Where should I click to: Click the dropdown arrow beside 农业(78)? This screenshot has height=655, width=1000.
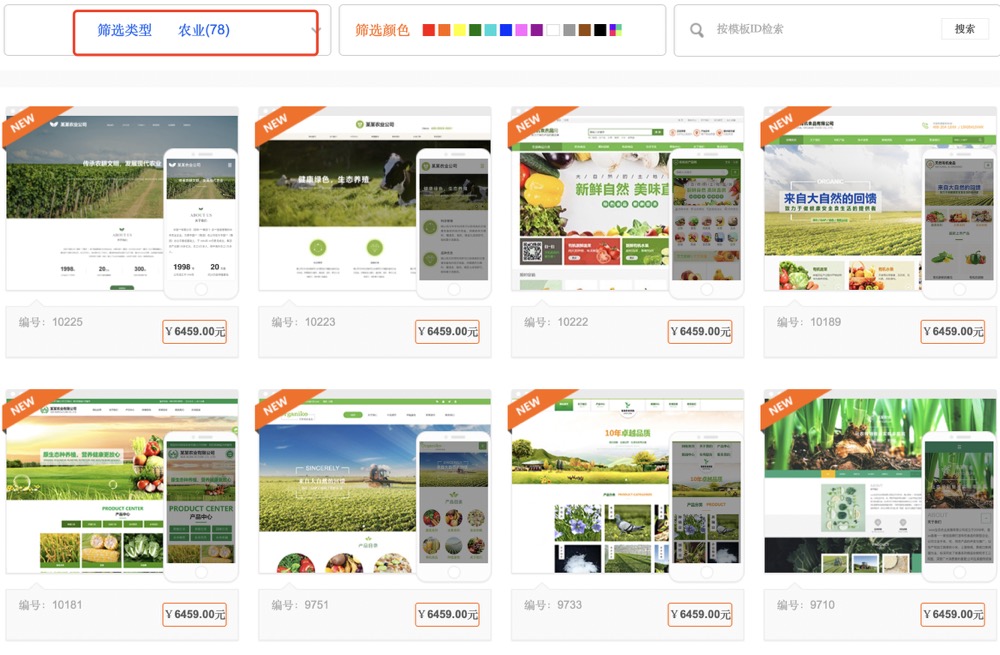tap(316, 31)
